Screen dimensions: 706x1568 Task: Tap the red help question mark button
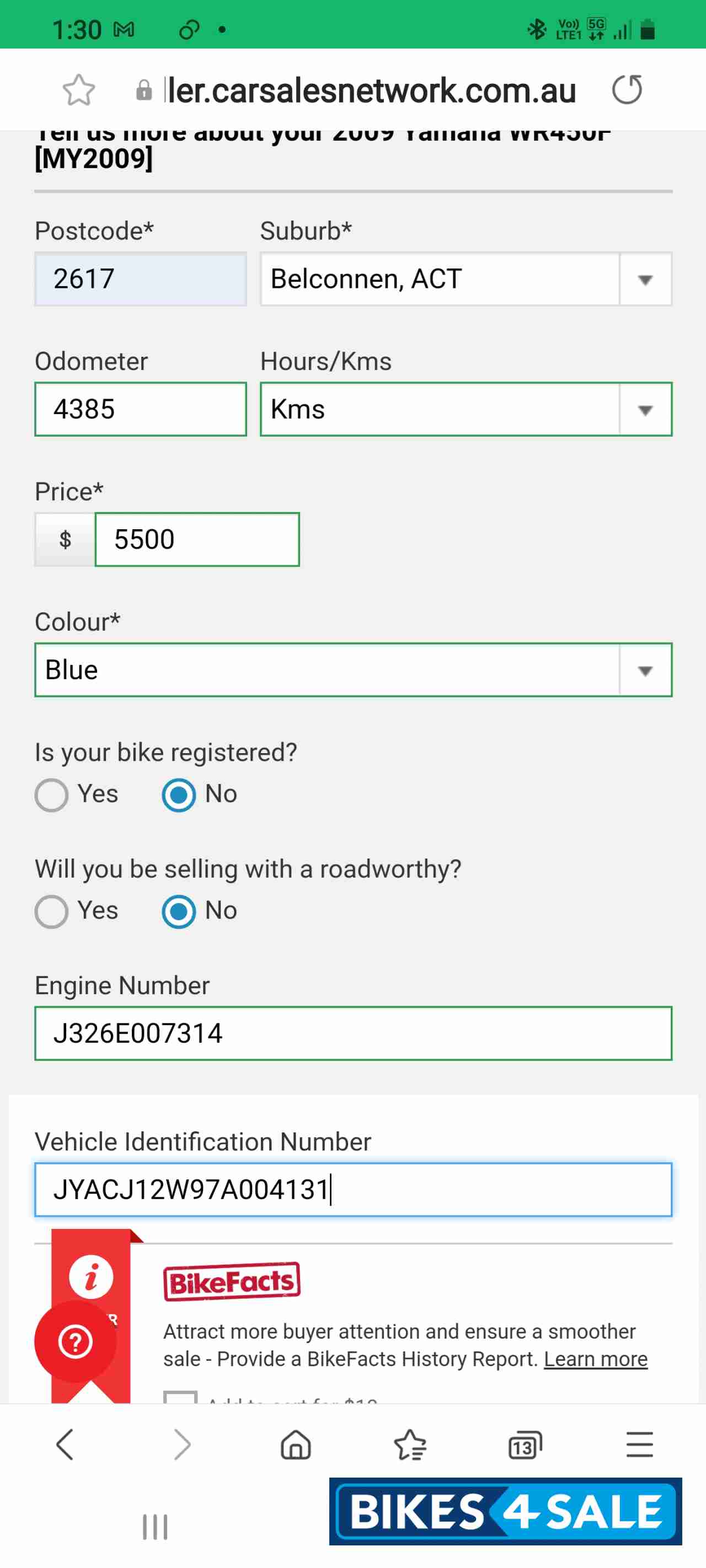(76, 1341)
